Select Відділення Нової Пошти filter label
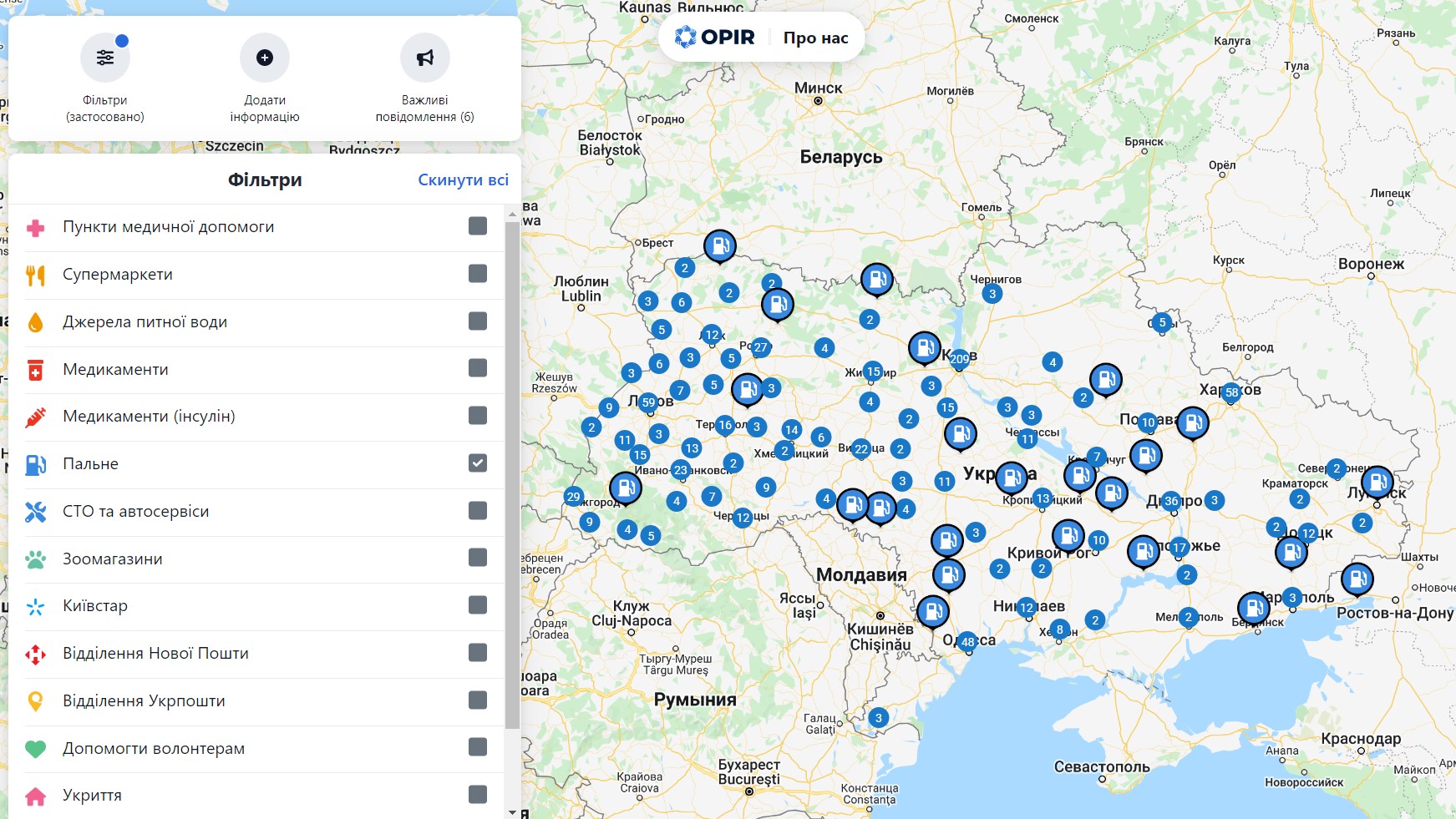Image resolution: width=1456 pixels, height=819 pixels. point(155,654)
